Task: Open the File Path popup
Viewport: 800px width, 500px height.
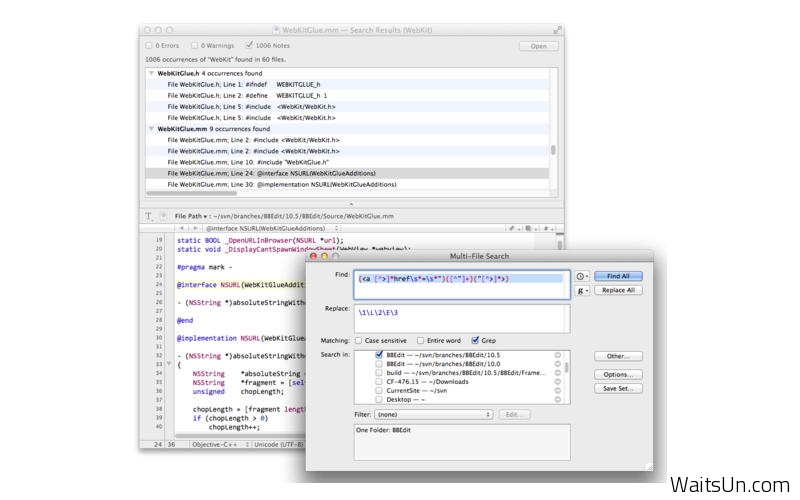Action: pyautogui.click(x=191, y=216)
